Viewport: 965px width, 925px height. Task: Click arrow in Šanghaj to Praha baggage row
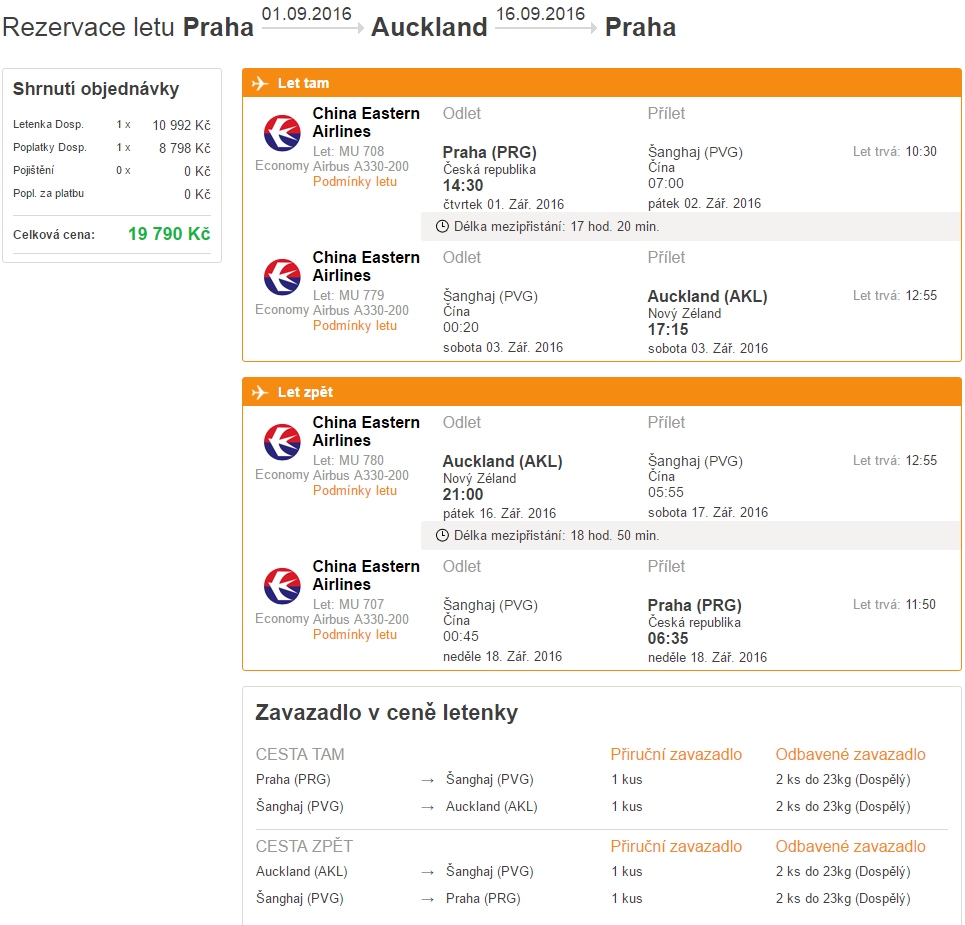click(428, 900)
